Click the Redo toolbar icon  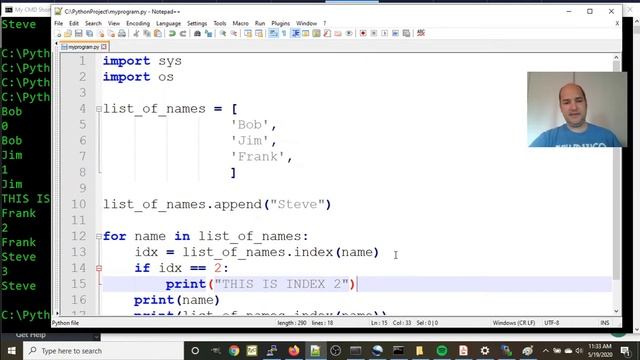coord(183,33)
